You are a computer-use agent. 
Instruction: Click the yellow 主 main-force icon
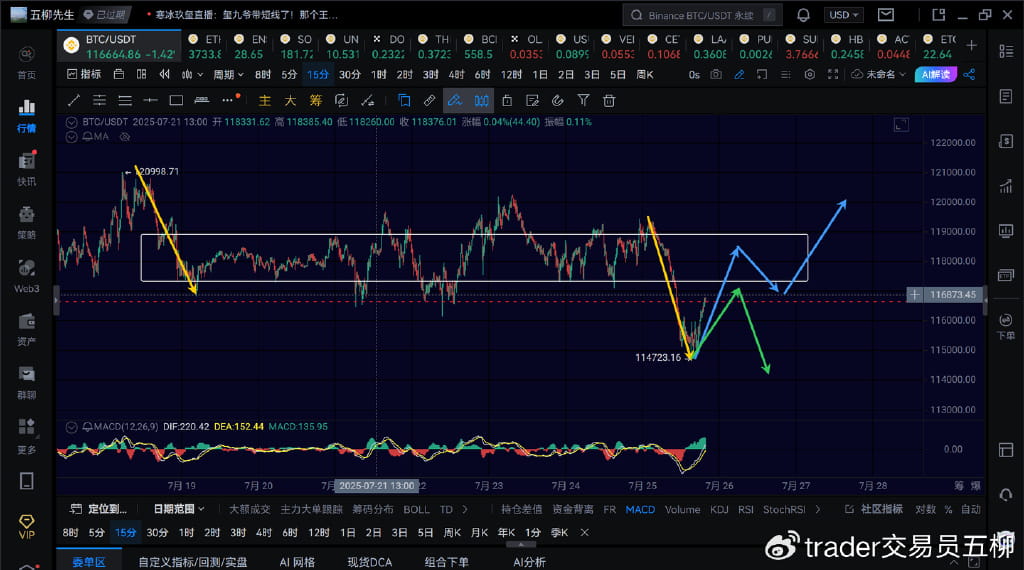(x=264, y=101)
